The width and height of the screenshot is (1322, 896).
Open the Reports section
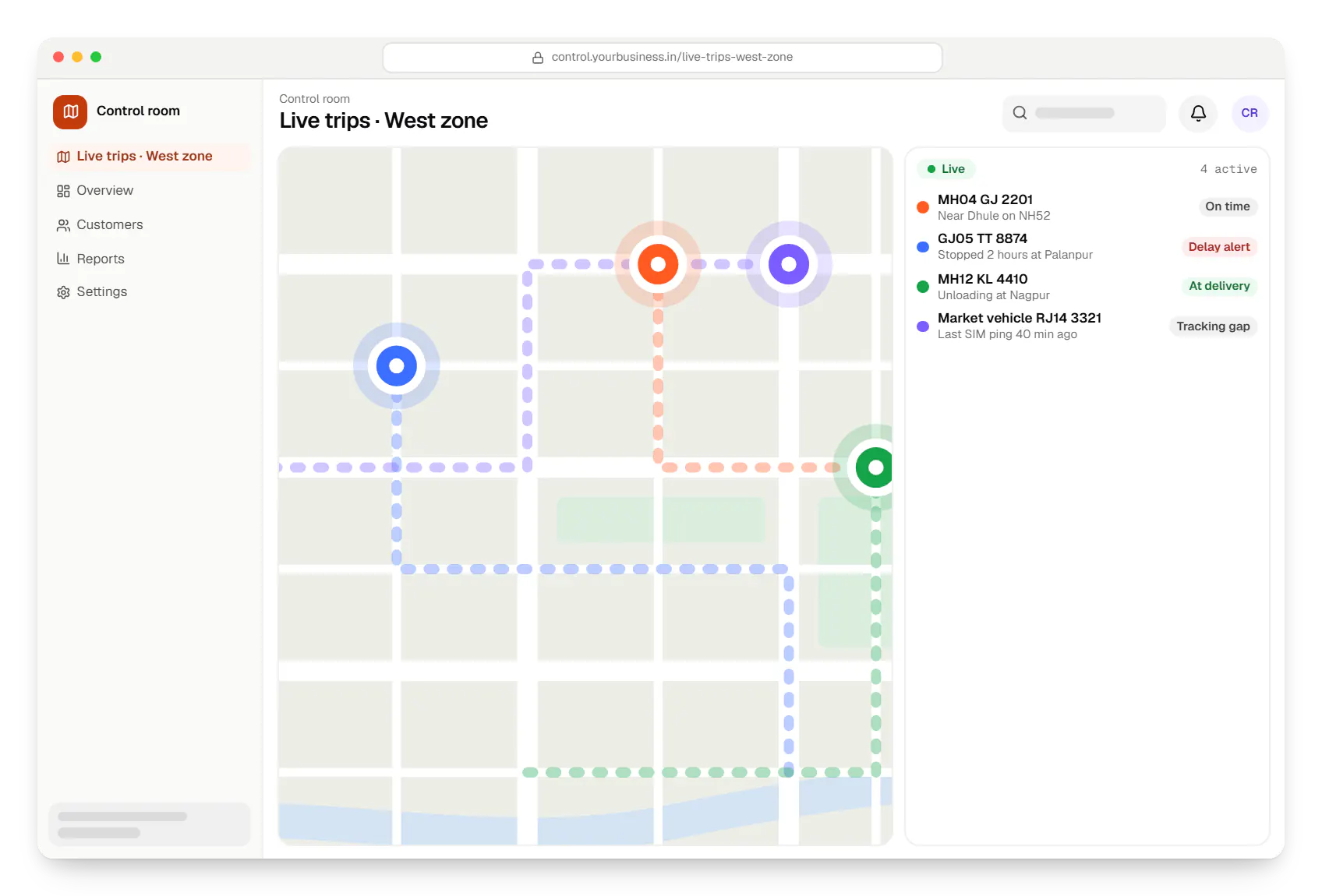pos(150,259)
